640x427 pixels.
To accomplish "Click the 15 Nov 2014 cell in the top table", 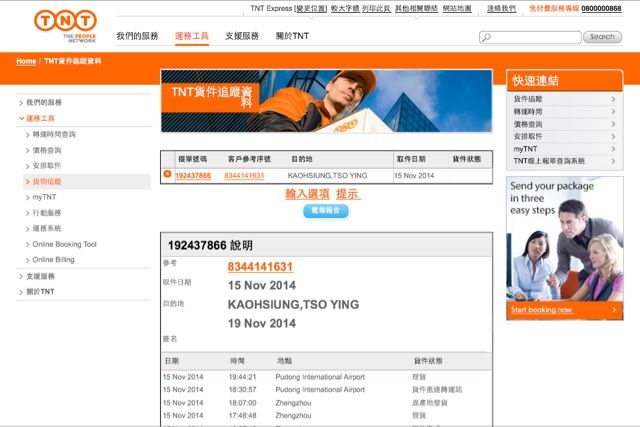I will click(414, 176).
